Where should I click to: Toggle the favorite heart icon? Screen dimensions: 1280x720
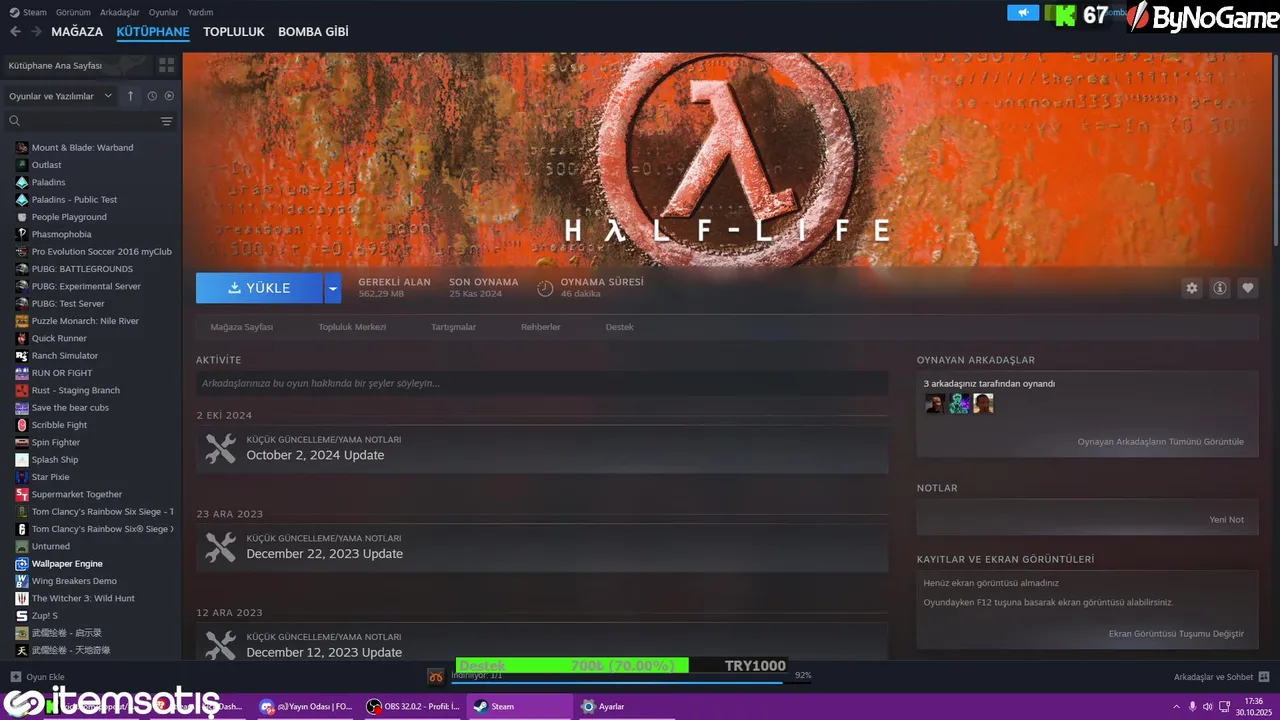coord(1248,288)
